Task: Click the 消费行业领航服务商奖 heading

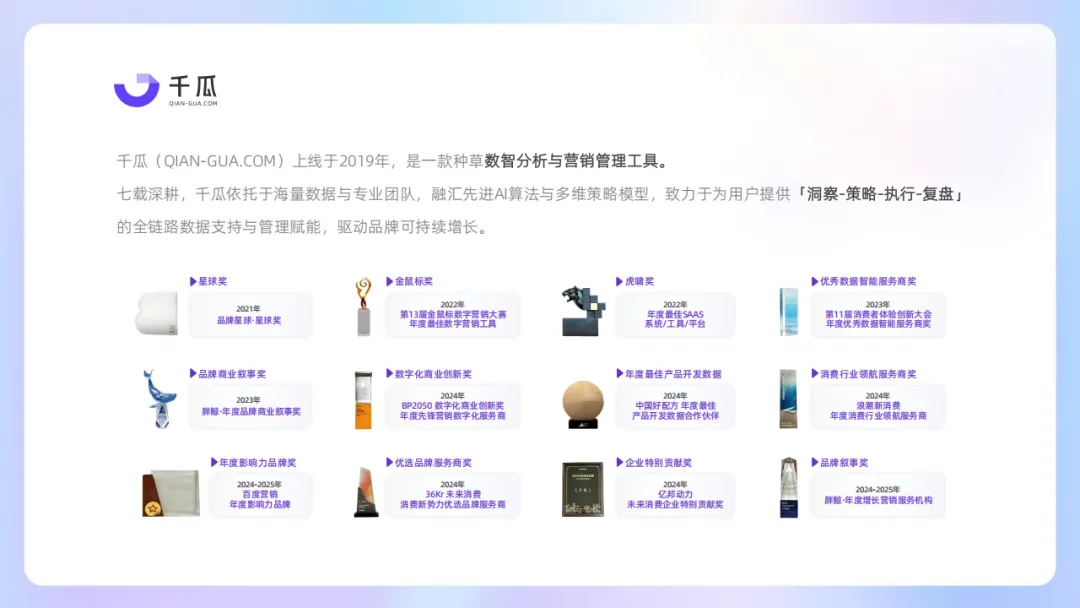Action: pyautogui.click(x=864, y=374)
